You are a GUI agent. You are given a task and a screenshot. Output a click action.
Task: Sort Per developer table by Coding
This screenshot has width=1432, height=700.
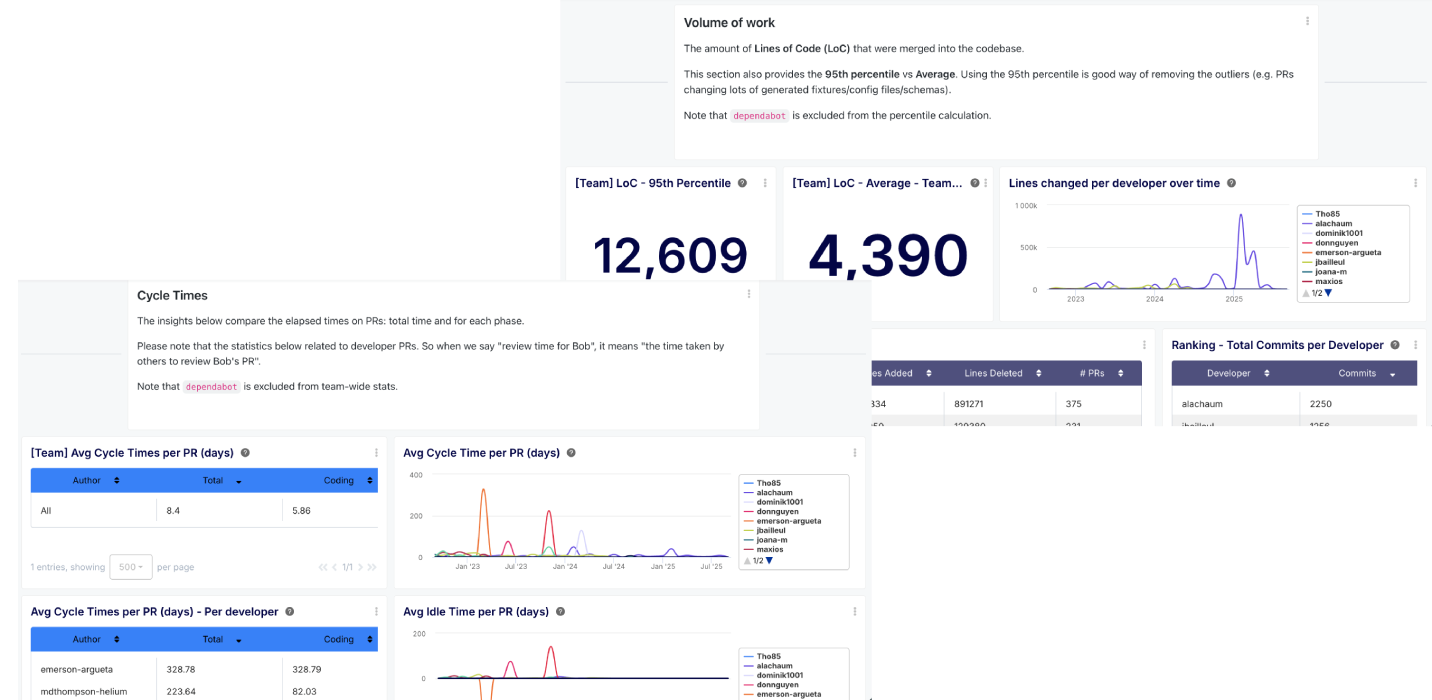click(331, 640)
